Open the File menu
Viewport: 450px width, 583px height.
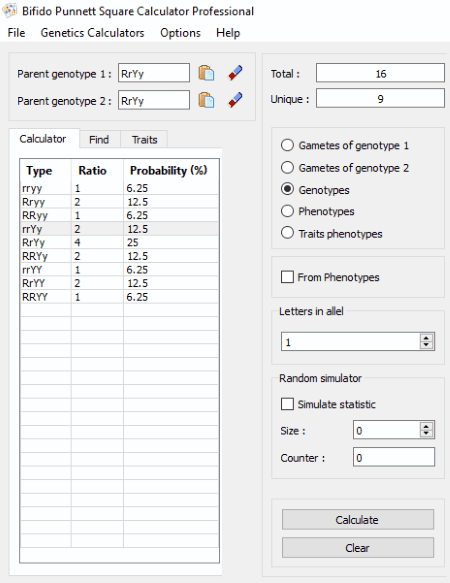pos(16,33)
